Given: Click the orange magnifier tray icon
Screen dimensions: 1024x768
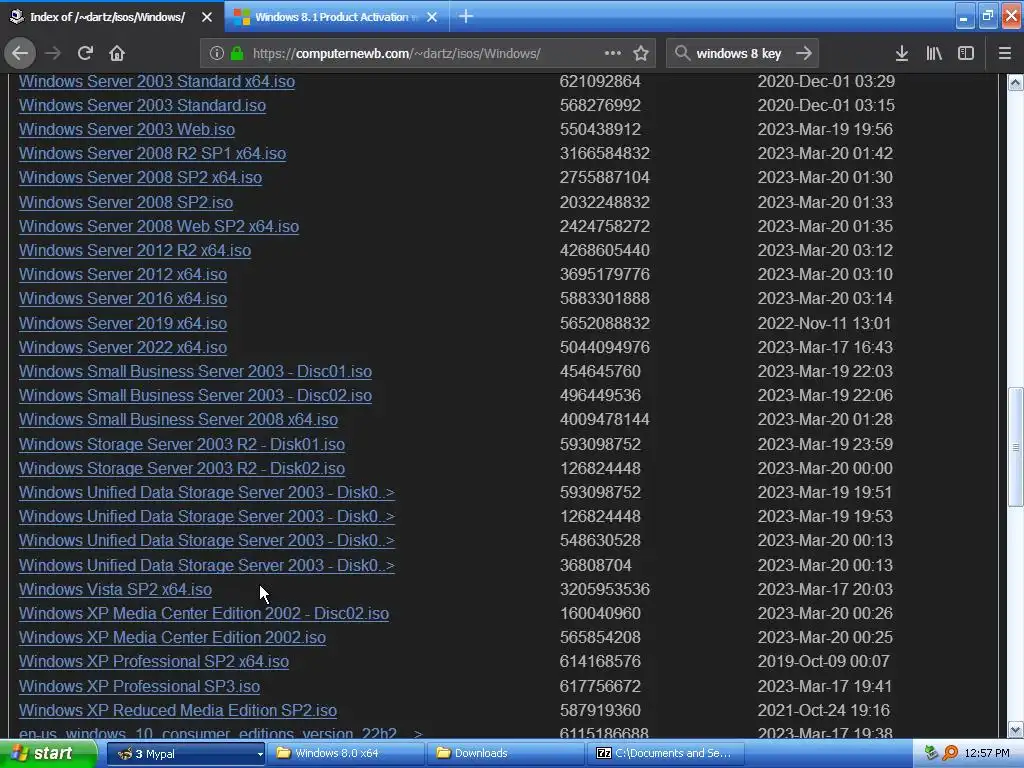Looking at the screenshot, I should (x=950, y=754).
